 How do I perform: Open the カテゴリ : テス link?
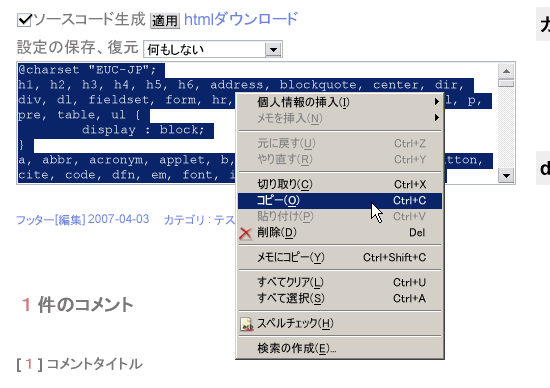point(199,220)
